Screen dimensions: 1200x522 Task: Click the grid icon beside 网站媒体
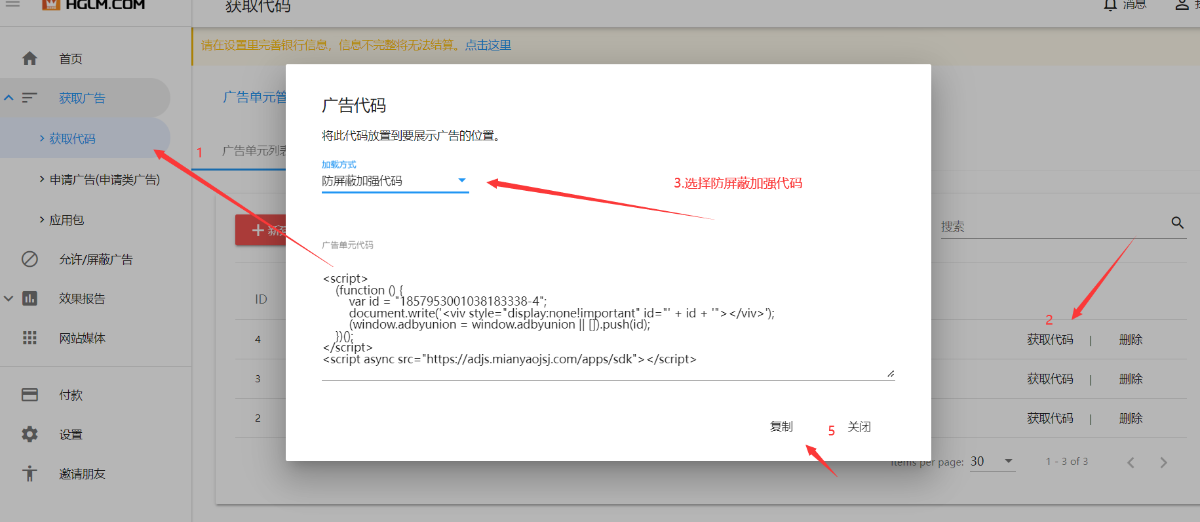[30, 338]
